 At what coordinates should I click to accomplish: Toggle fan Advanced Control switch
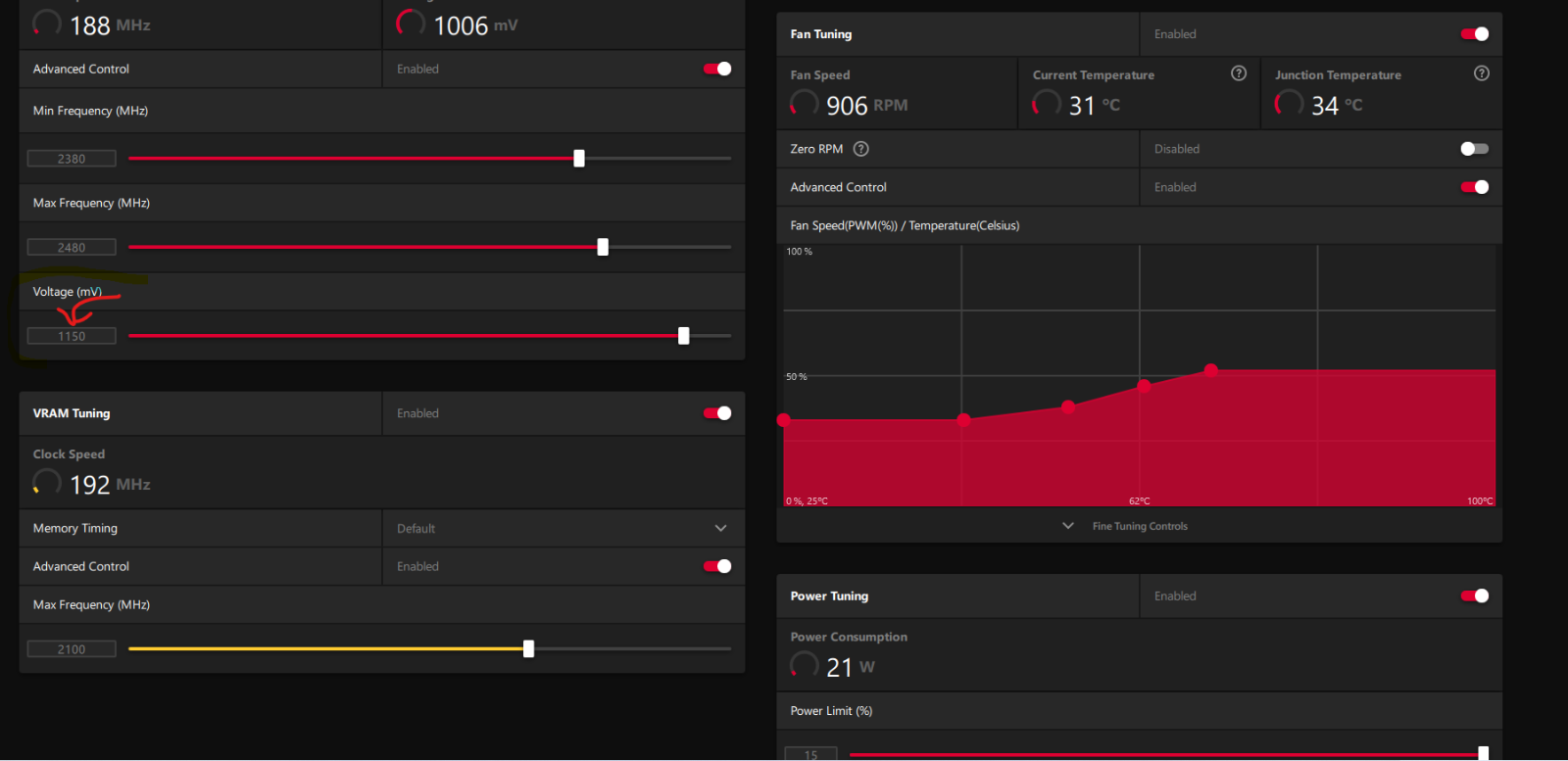(x=1475, y=187)
